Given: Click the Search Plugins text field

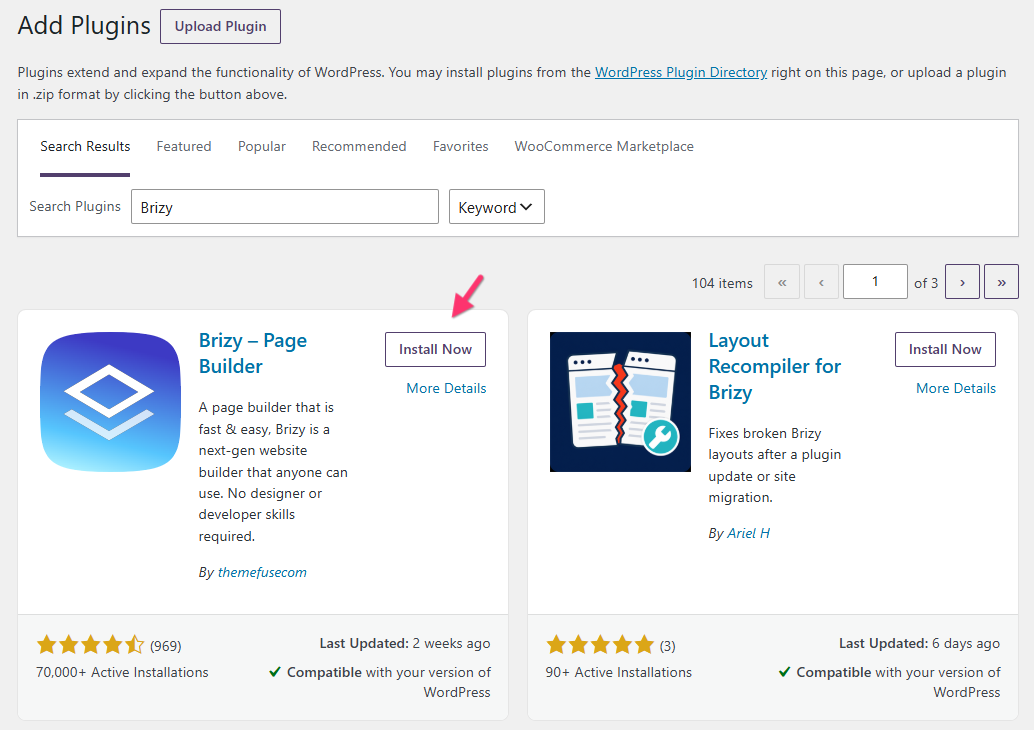Looking at the screenshot, I should 285,207.
